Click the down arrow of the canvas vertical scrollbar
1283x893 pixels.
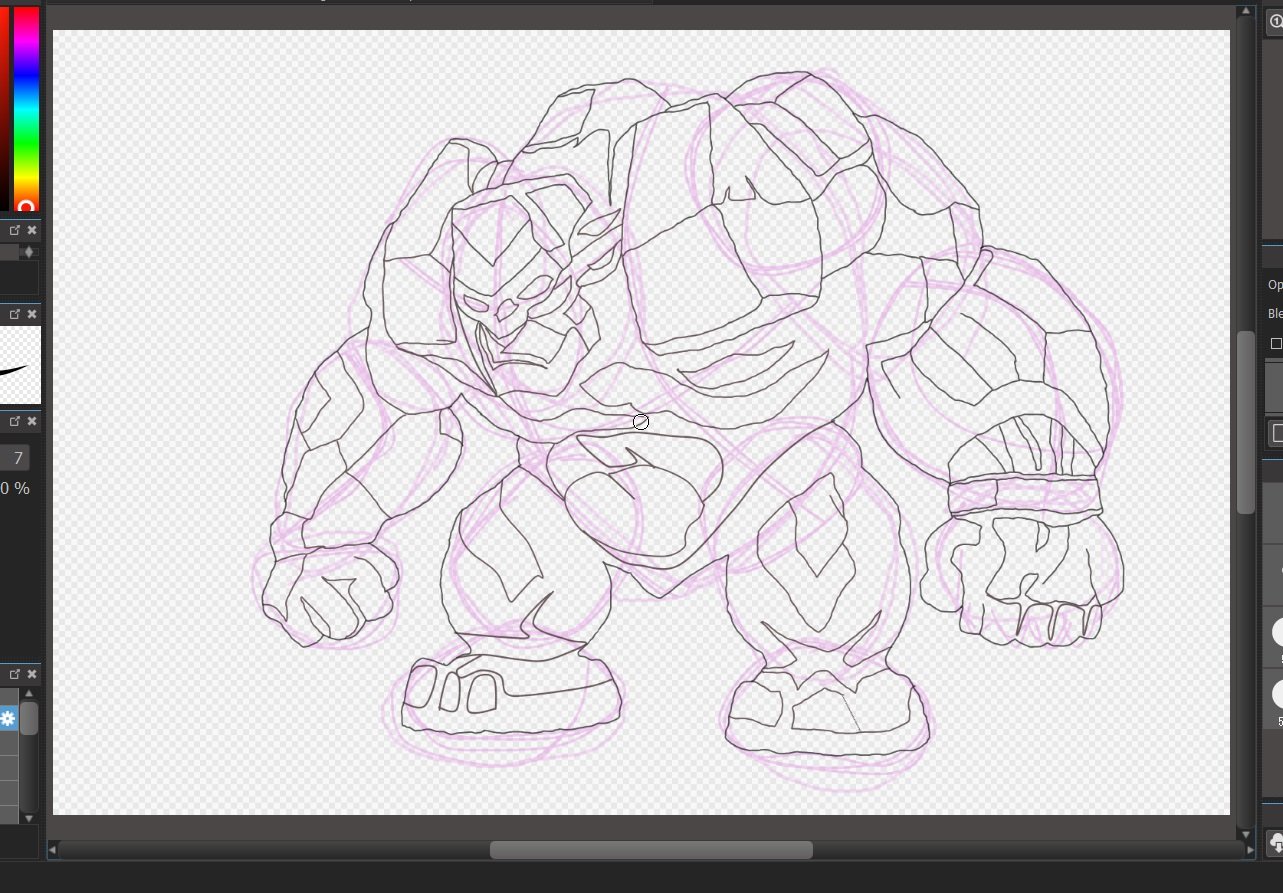click(1245, 833)
